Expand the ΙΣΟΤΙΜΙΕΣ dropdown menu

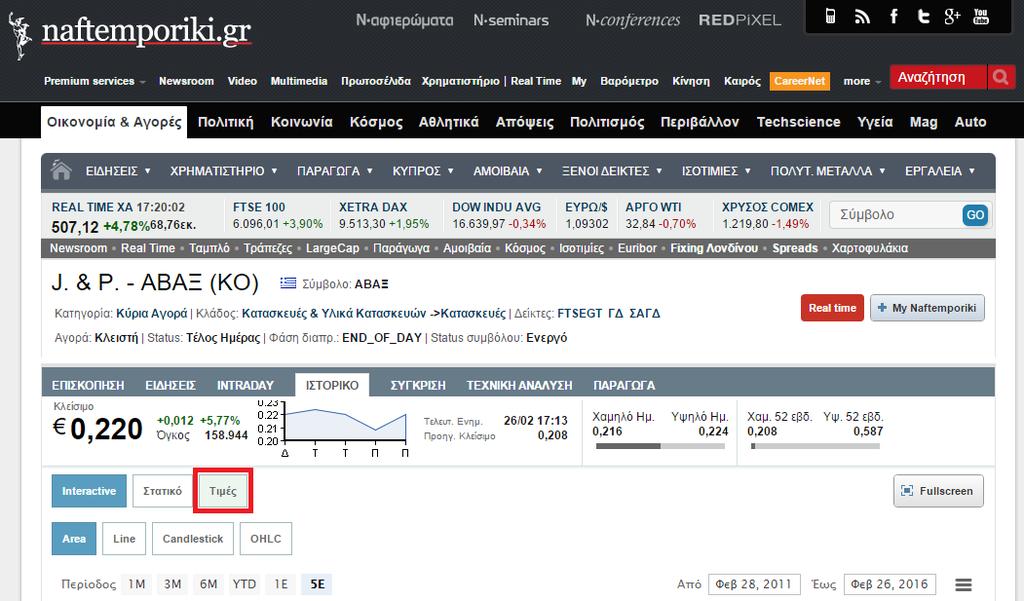click(x=716, y=171)
